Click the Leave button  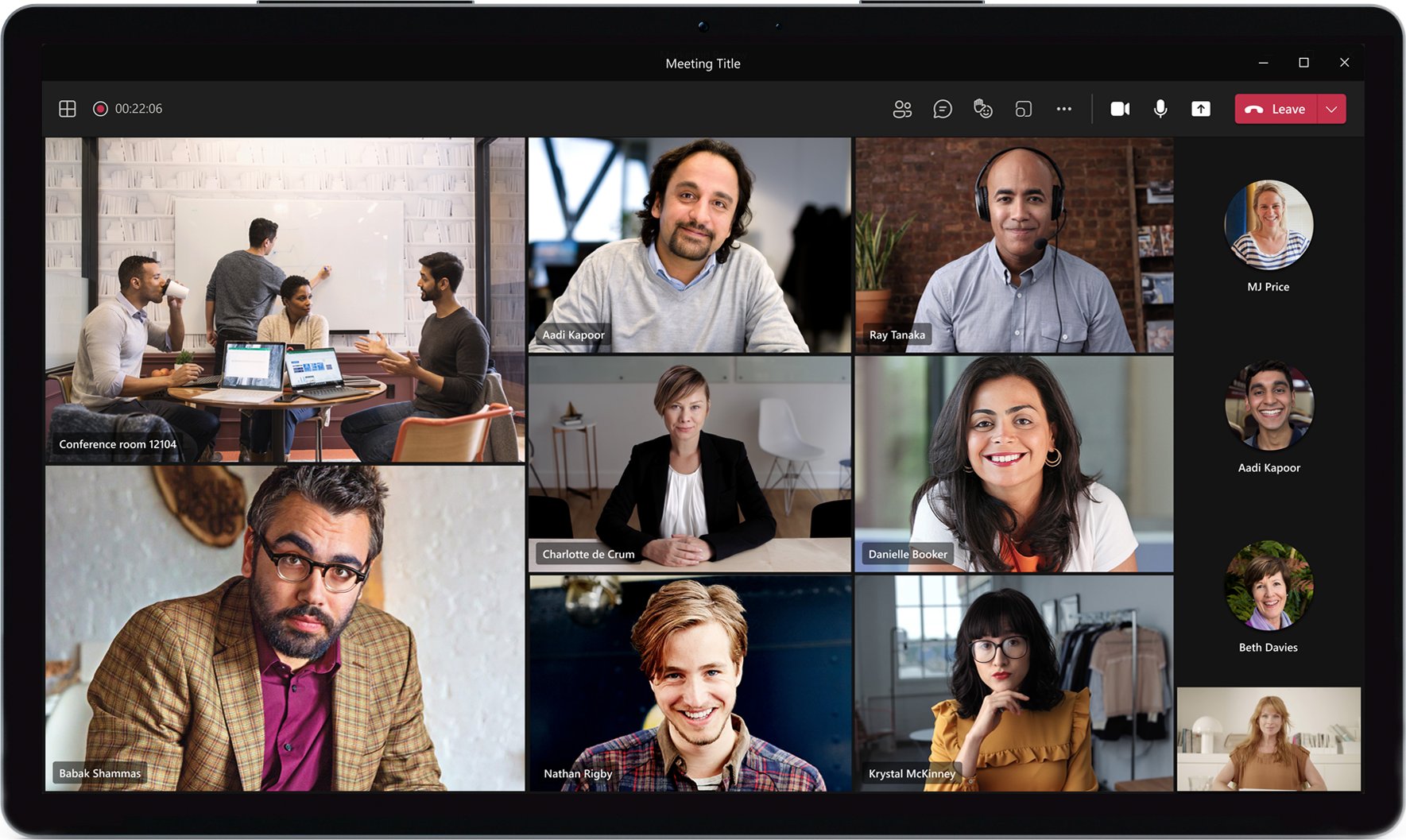pos(1276,109)
